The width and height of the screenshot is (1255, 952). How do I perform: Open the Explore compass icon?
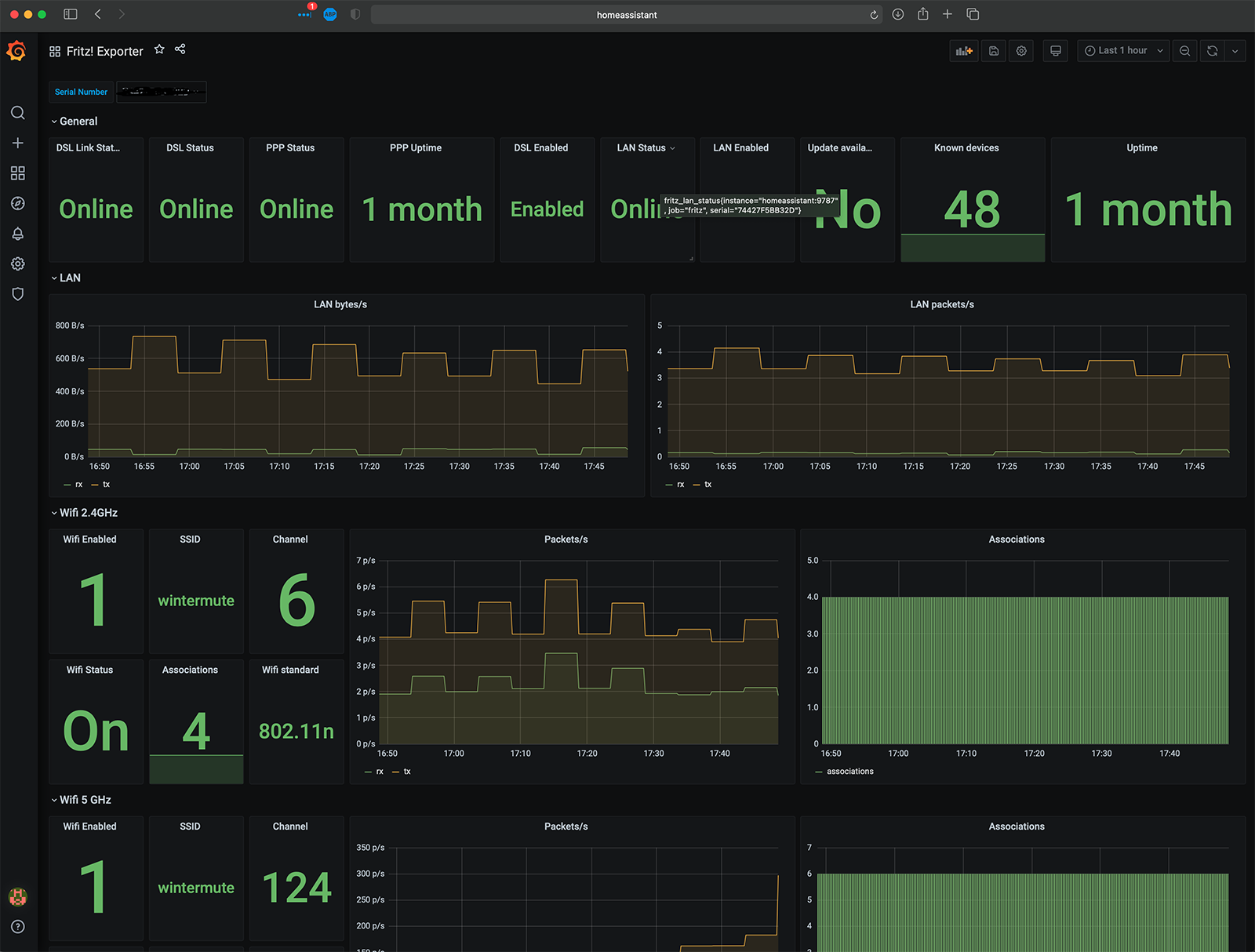point(17,204)
